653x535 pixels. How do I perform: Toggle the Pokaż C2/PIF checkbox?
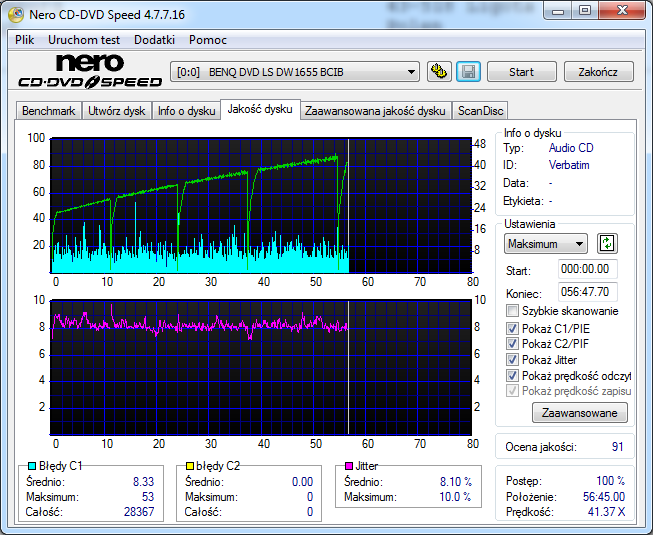tap(512, 343)
